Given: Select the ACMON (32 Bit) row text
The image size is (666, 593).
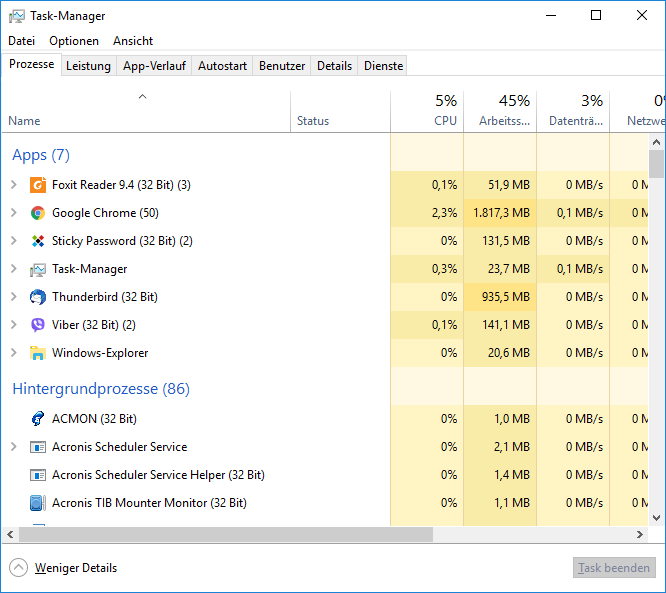Looking at the screenshot, I should [x=94, y=419].
